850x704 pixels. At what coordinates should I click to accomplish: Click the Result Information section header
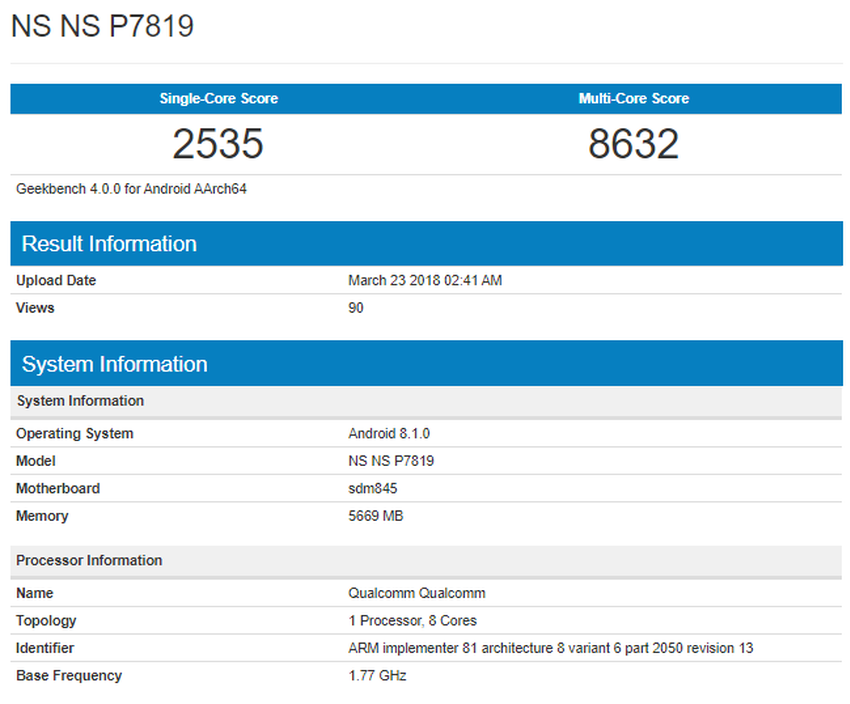click(108, 243)
